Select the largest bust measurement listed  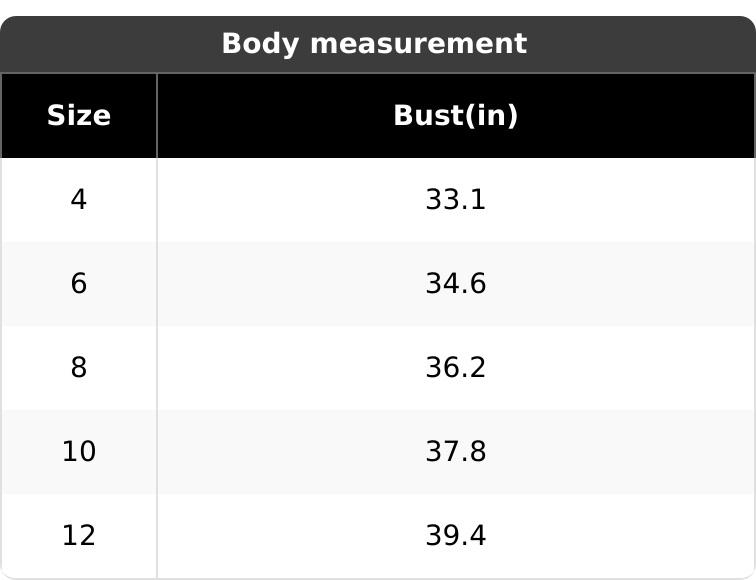(456, 536)
